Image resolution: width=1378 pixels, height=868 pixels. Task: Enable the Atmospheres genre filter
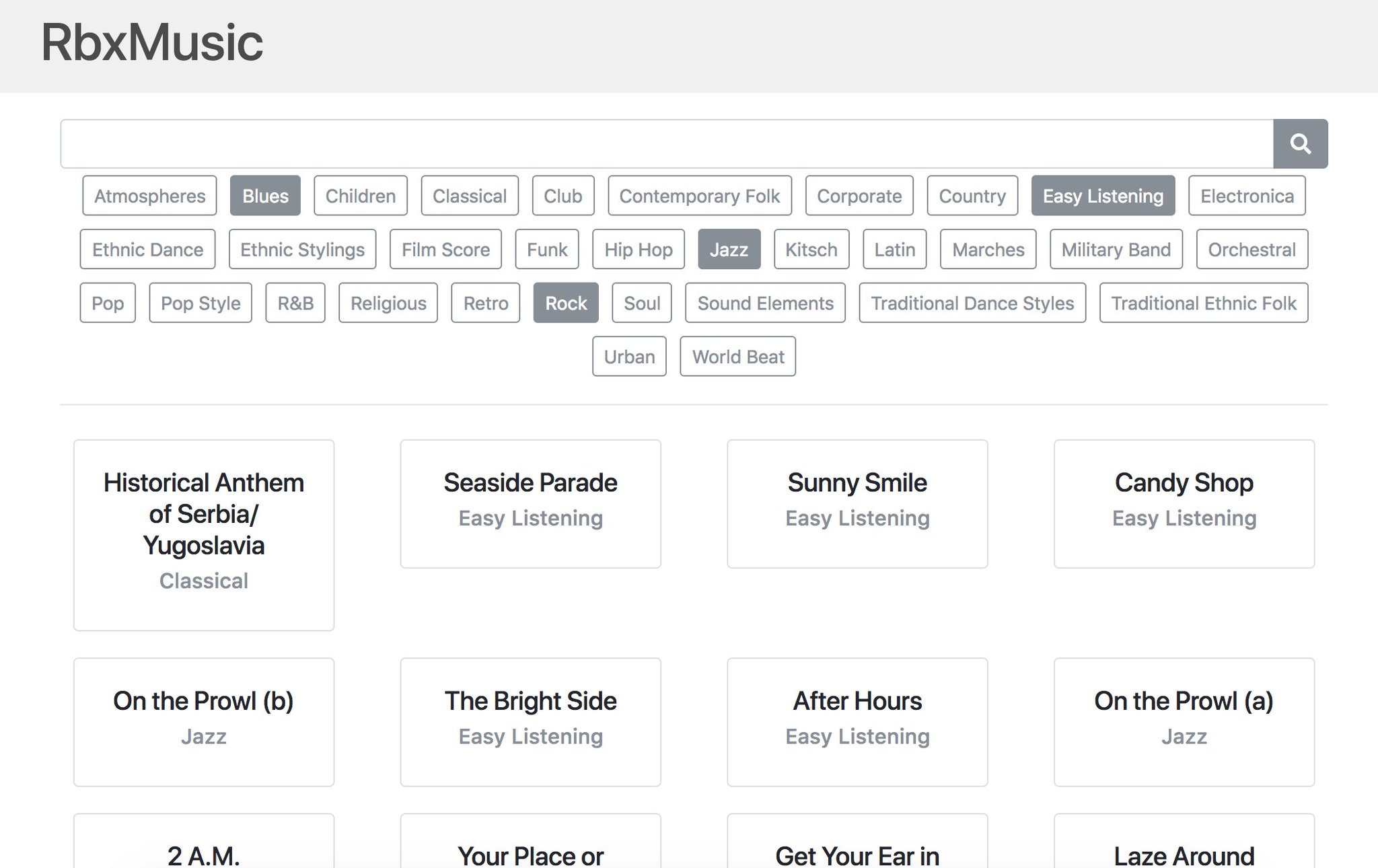click(149, 196)
